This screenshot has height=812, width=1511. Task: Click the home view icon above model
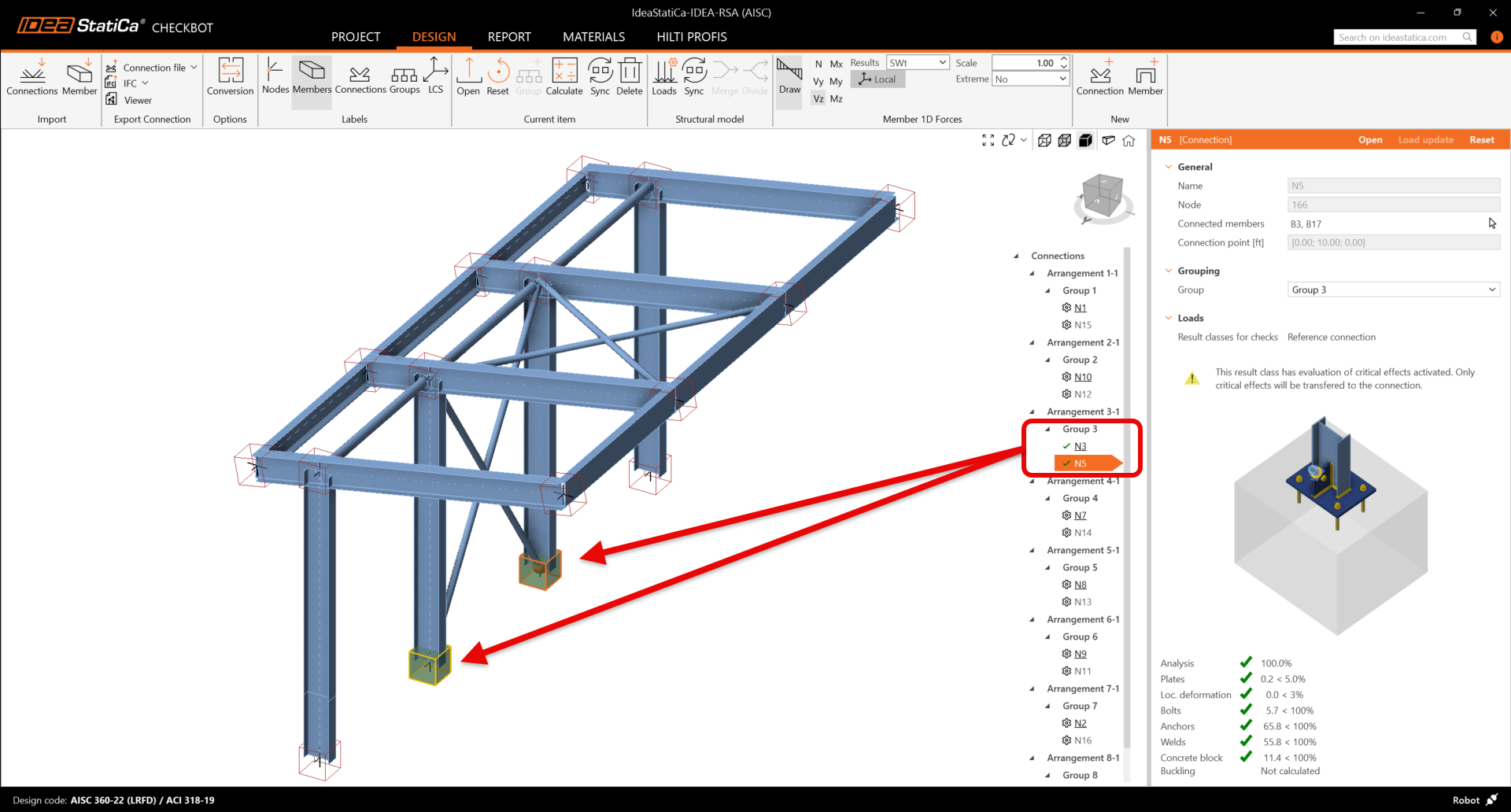tap(1129, 141)
